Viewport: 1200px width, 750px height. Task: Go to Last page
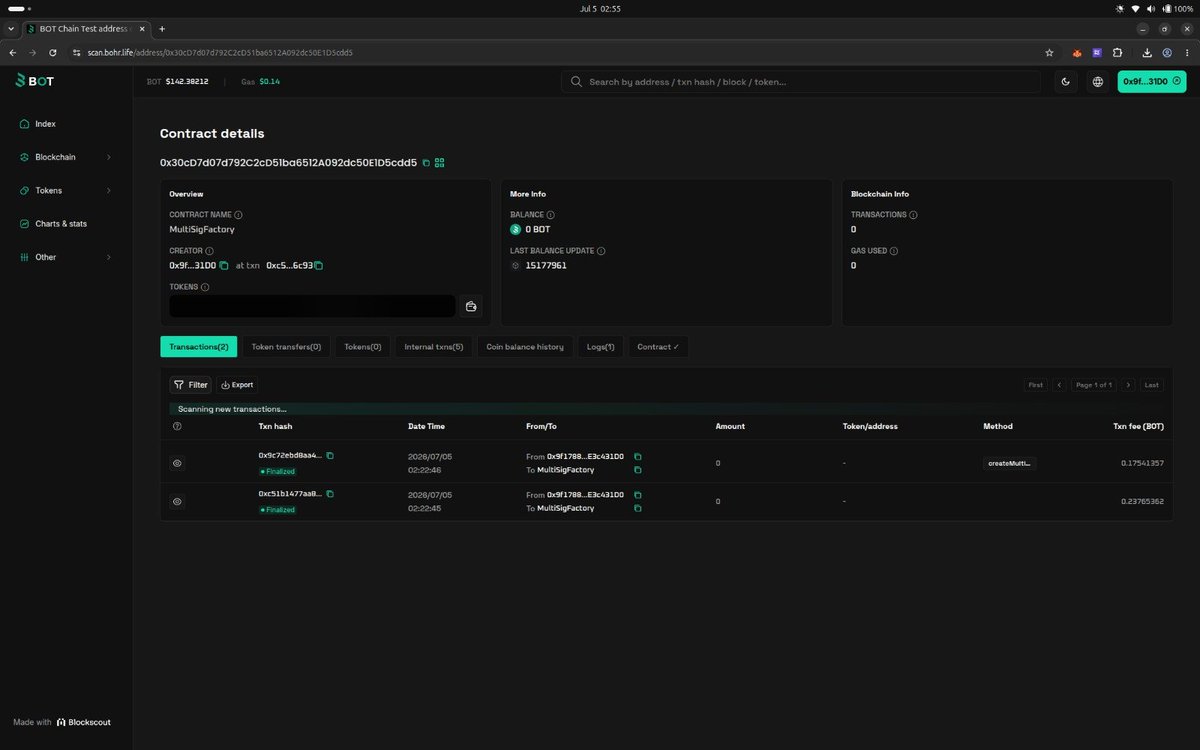pyautogui.click(x=1152, y=385)
